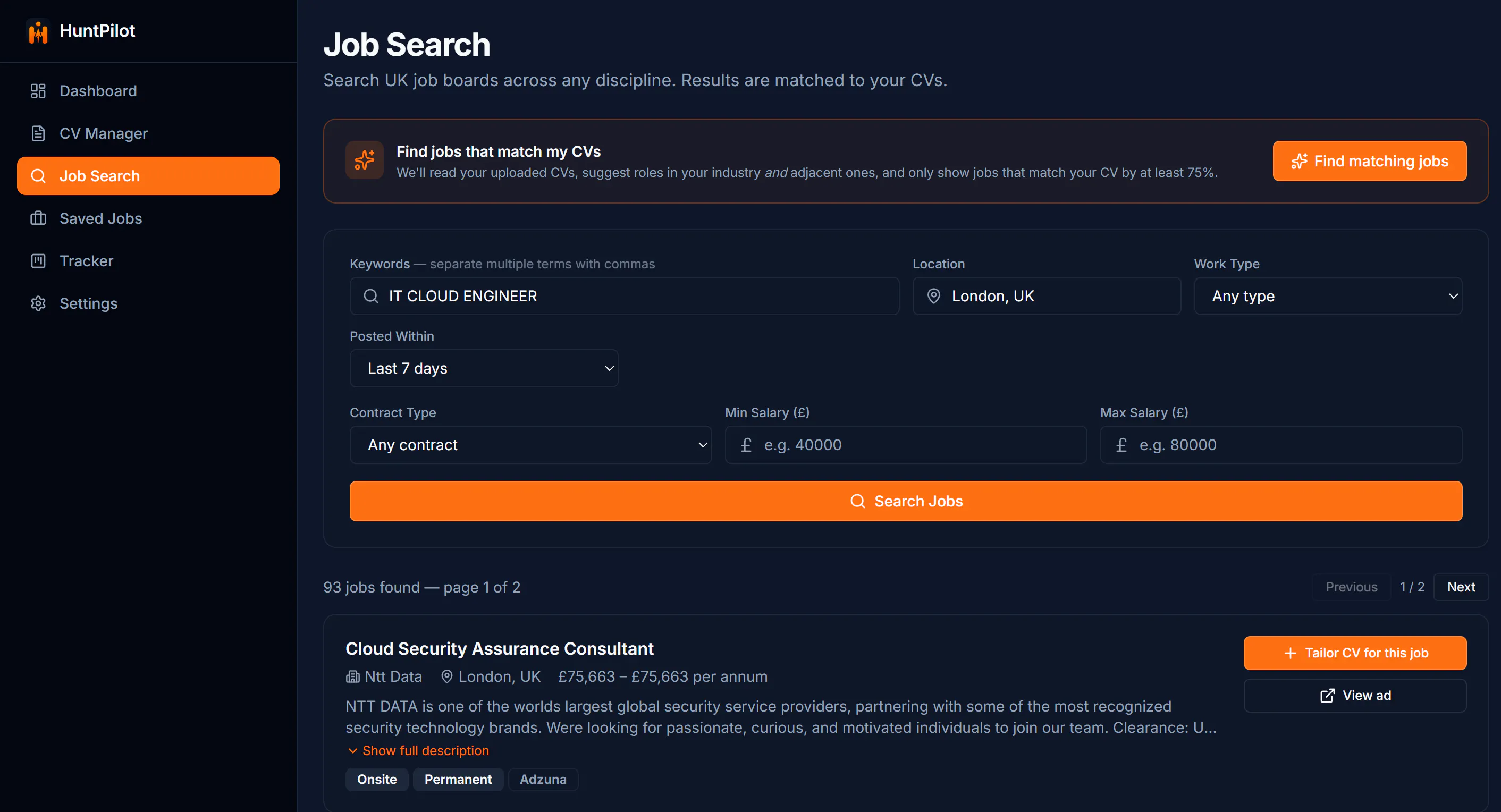This screenshot has width=1501, height=812.
Task: Click the HuntPilot logo icon
Action: pos(38,31)
